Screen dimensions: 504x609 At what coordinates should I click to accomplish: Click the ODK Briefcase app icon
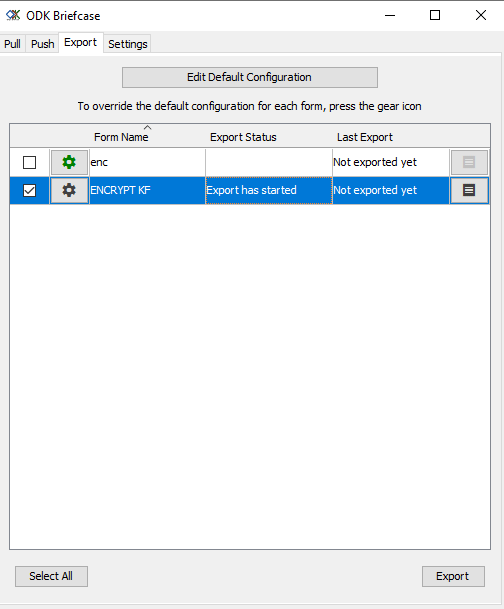[13, 16]
